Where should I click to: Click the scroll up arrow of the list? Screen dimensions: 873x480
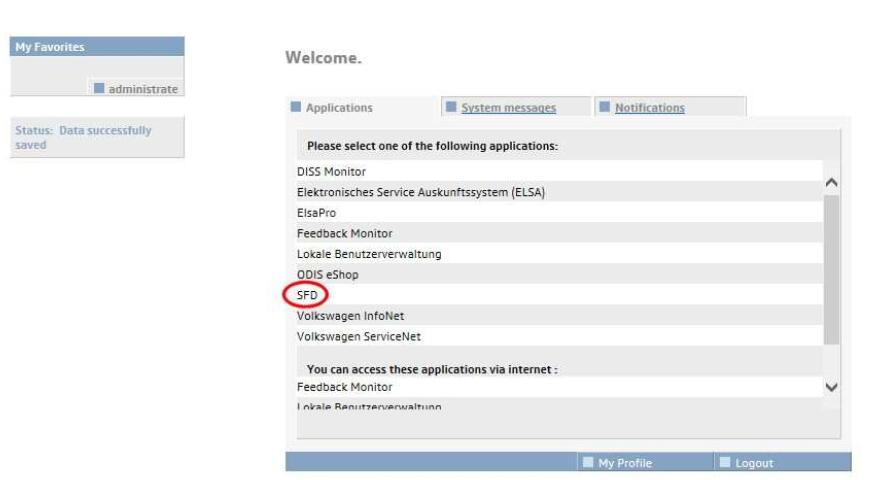[831, 182]
